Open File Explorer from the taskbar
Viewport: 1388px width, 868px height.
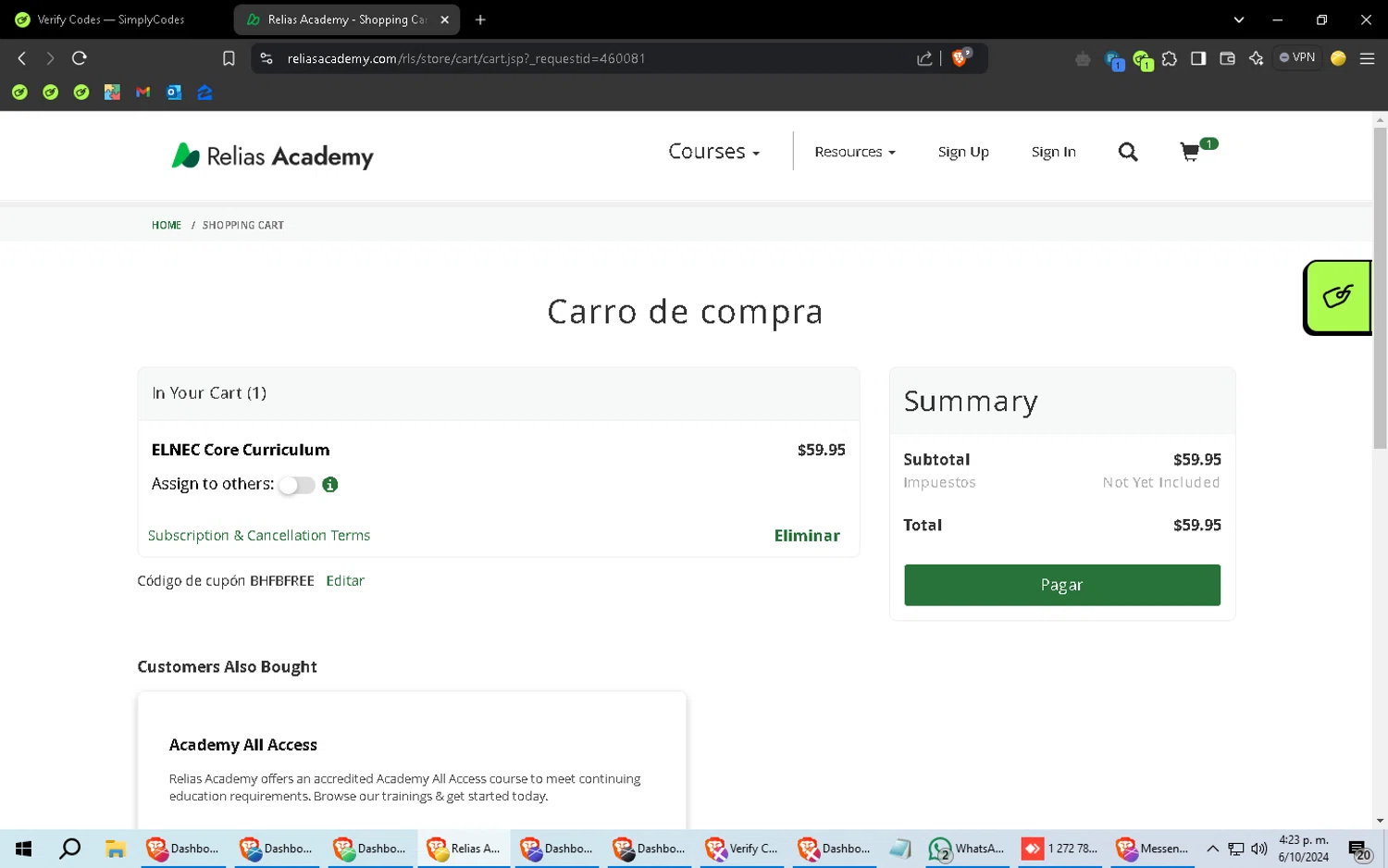click(x=115, y=849)
